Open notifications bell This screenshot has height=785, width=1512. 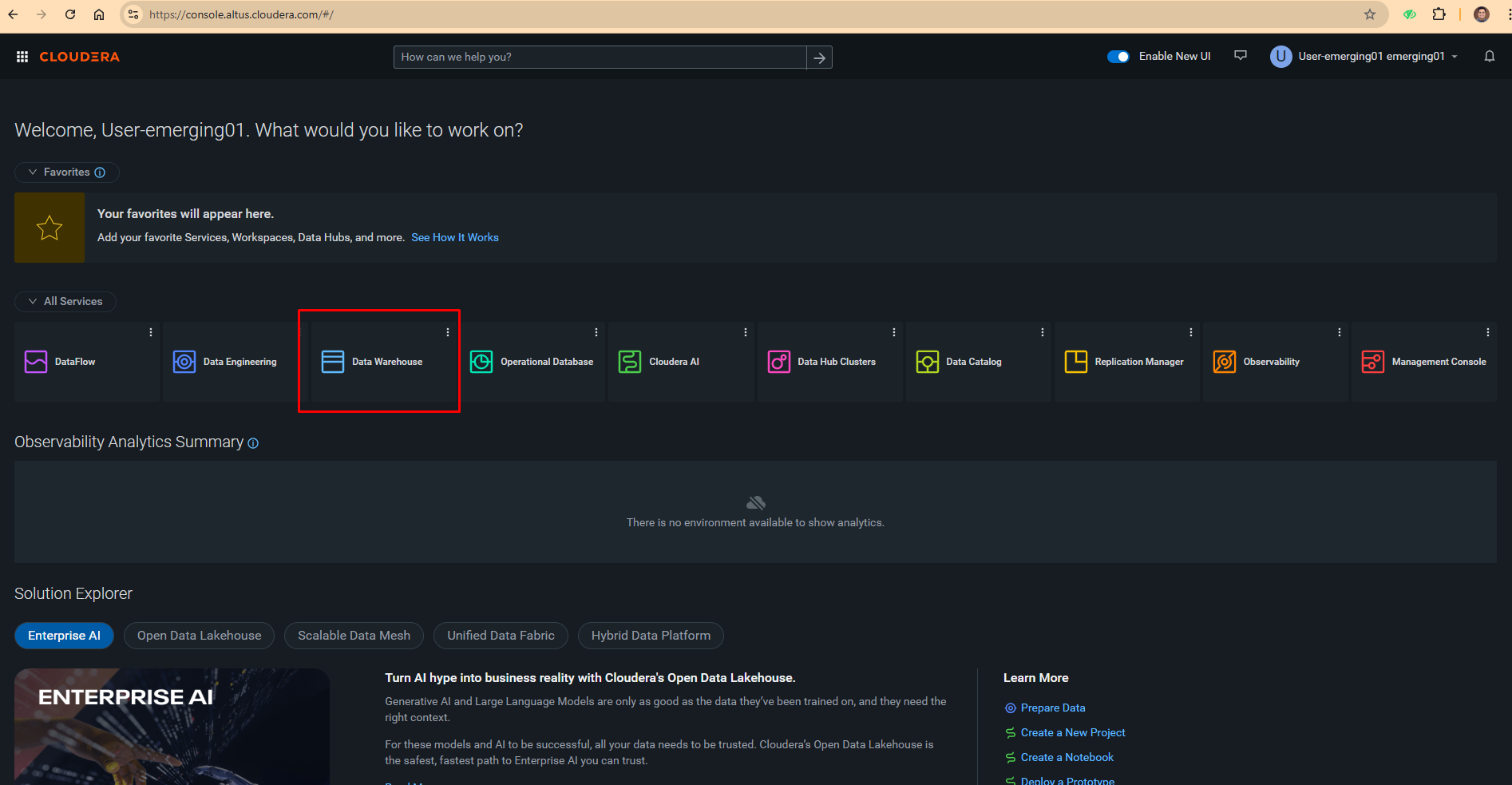point(1489,56)
